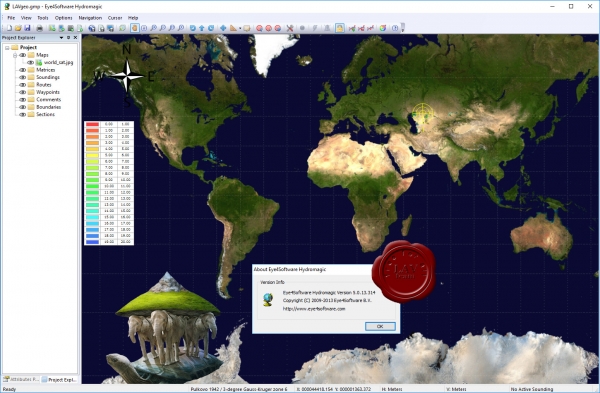This screenshot has width=600, height=393.
Task: Click red legend swatch for 0.00-1.00
Action: pyautogui.click(x=92, y=124)
